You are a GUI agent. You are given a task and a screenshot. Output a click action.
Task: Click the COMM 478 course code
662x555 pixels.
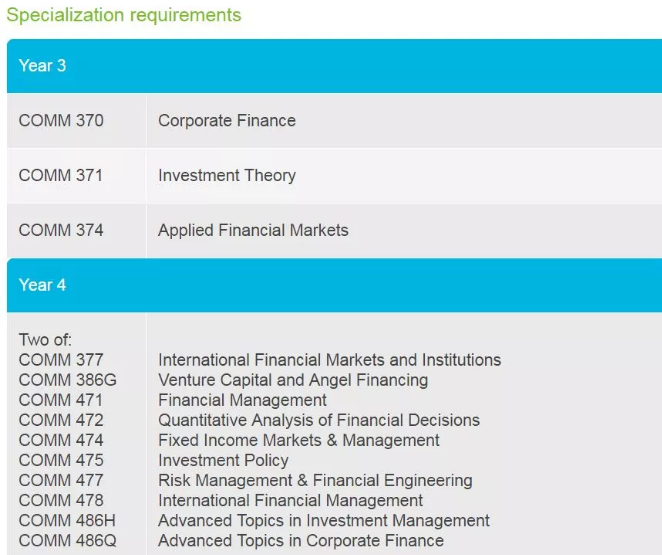[61, 500]
